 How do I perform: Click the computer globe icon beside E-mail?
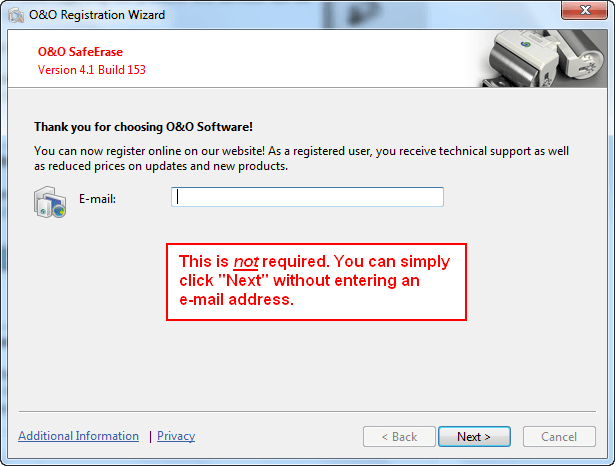[x=50, y=202]
